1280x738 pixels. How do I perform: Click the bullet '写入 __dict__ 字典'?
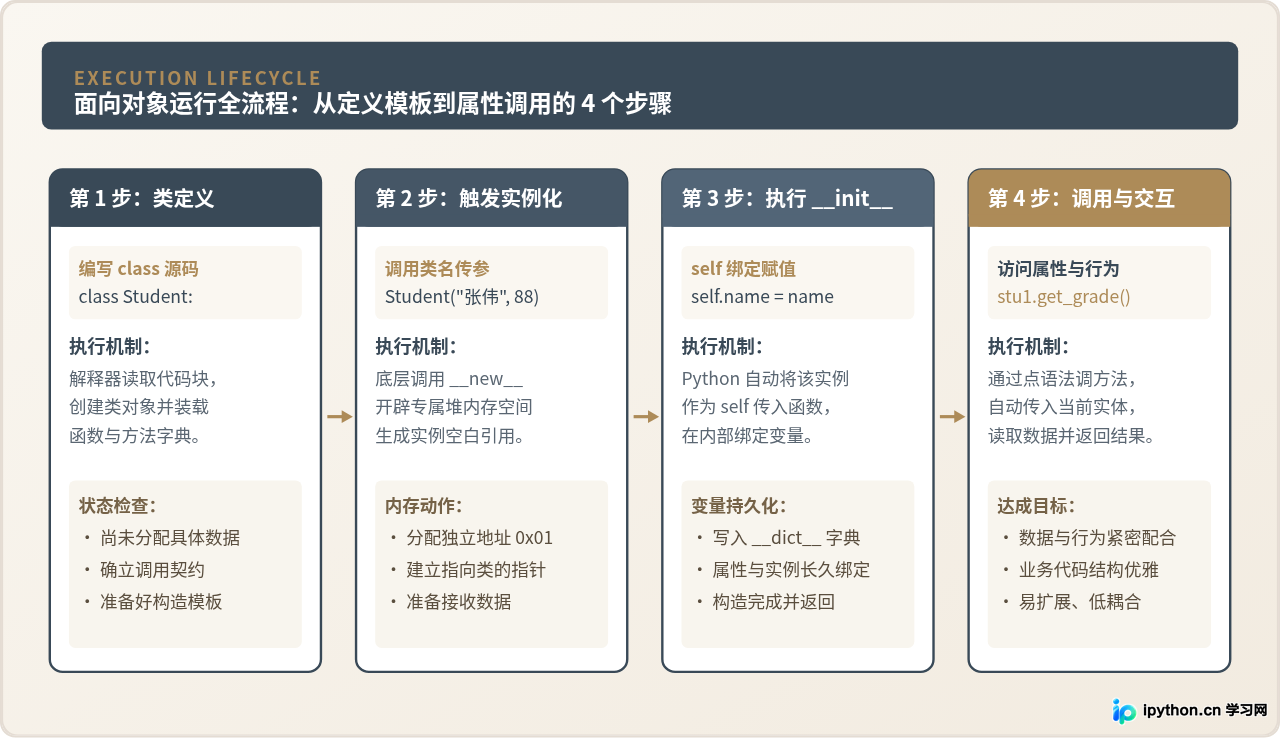[787, 538]
